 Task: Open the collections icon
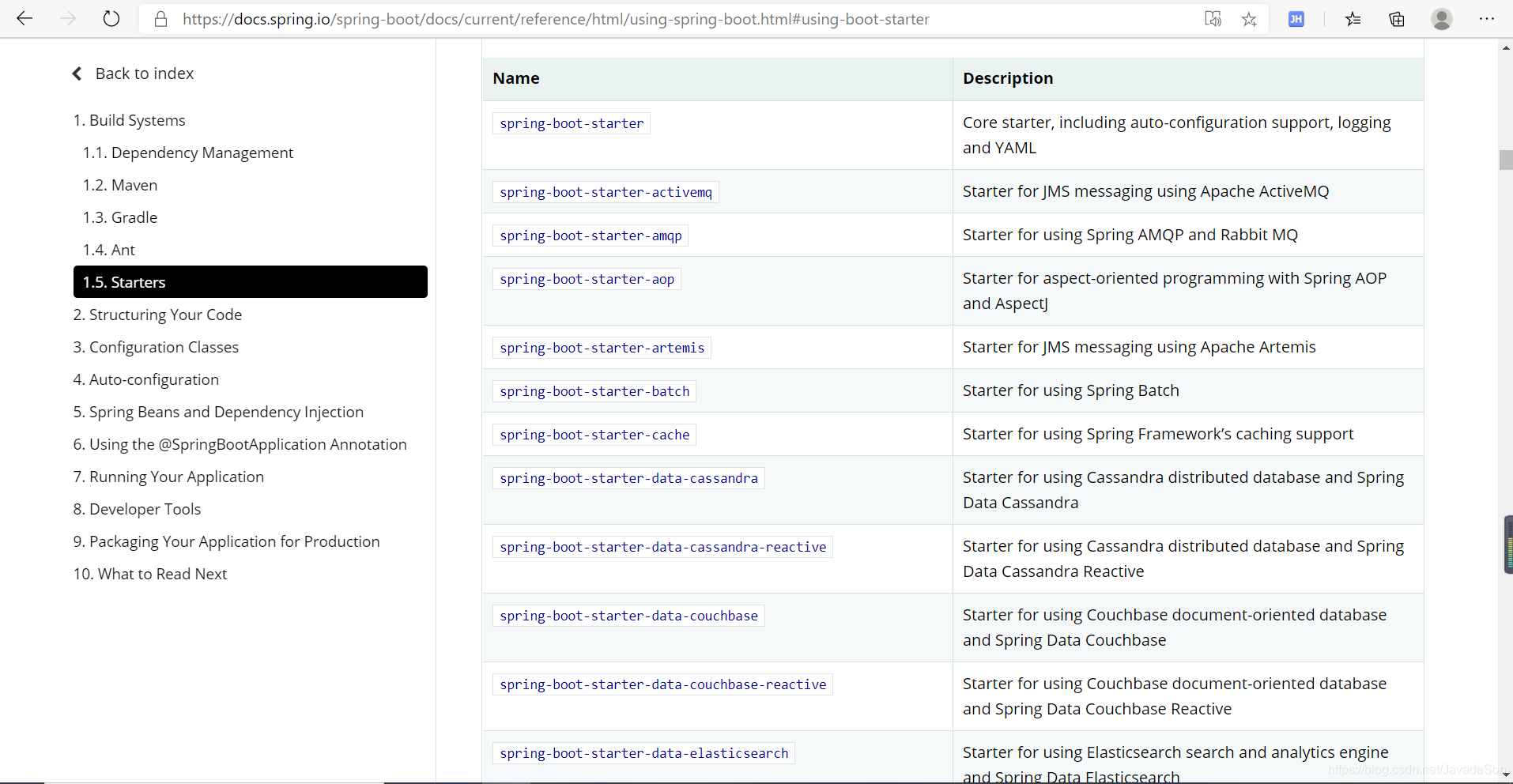(x=1397, y=19)
